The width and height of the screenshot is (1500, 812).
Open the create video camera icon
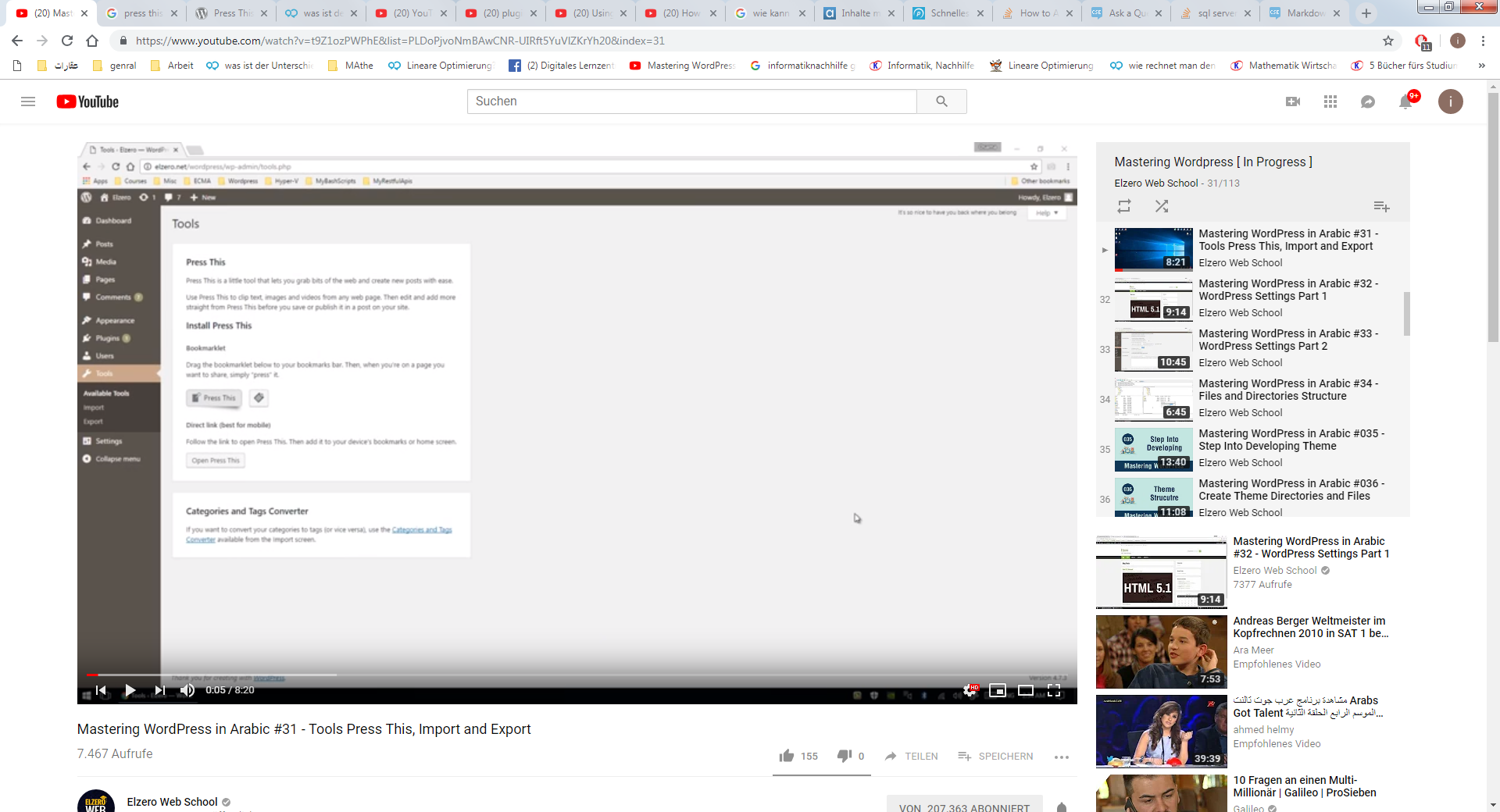pyautogui.click(x=1293, y=101)
